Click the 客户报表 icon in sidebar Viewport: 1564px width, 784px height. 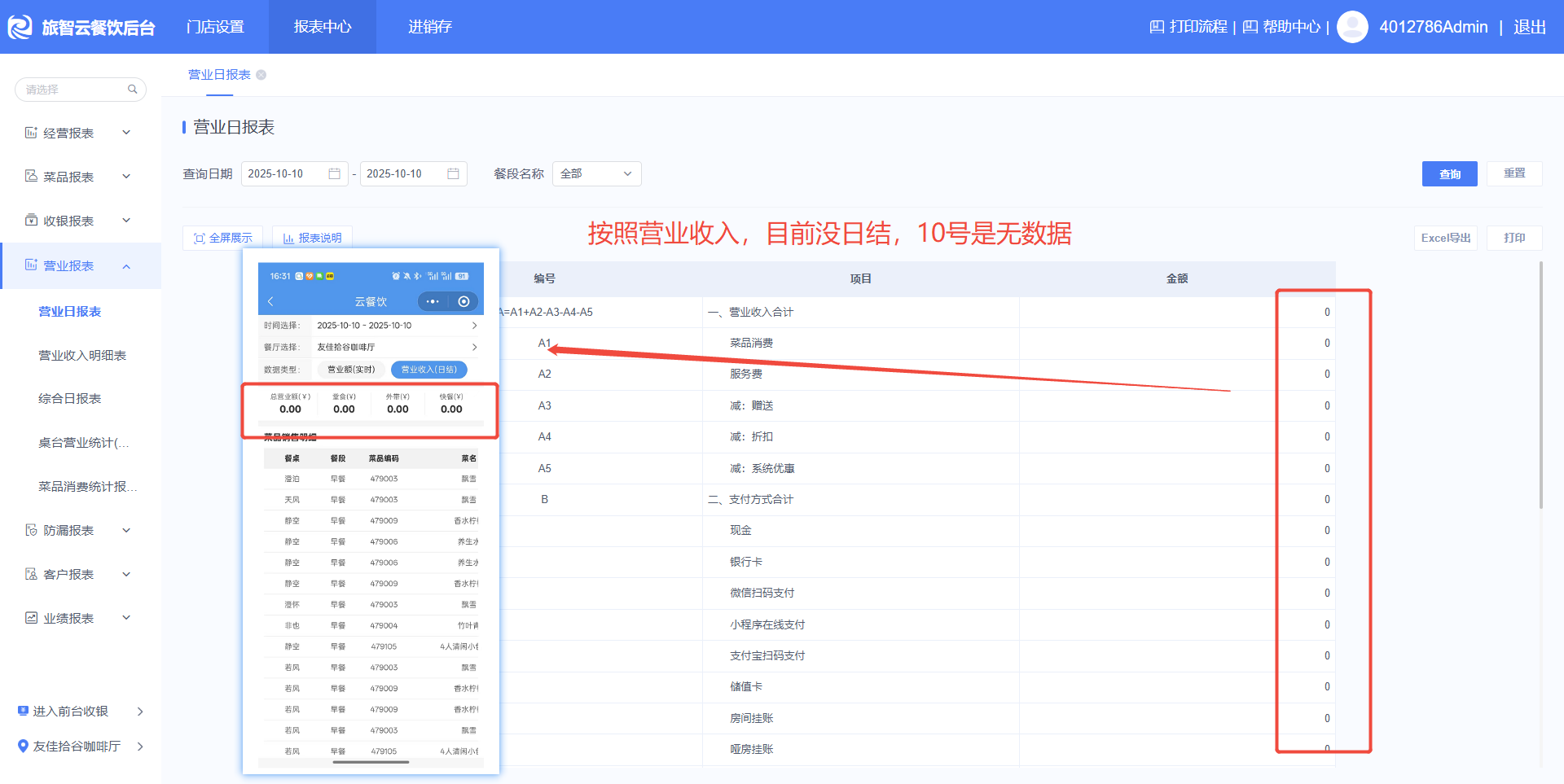click(31, 575)
